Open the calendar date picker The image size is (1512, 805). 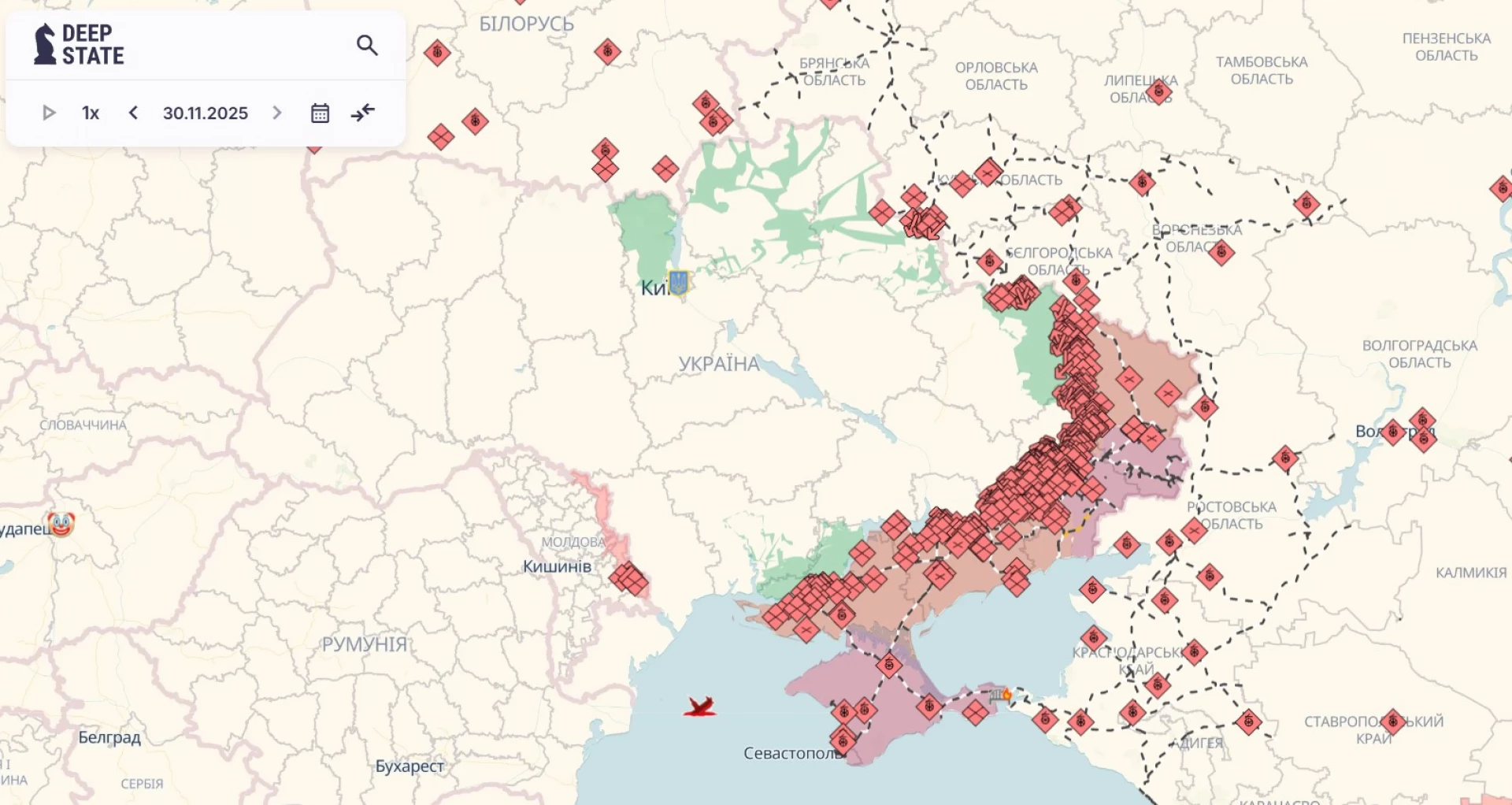(320, 113)
